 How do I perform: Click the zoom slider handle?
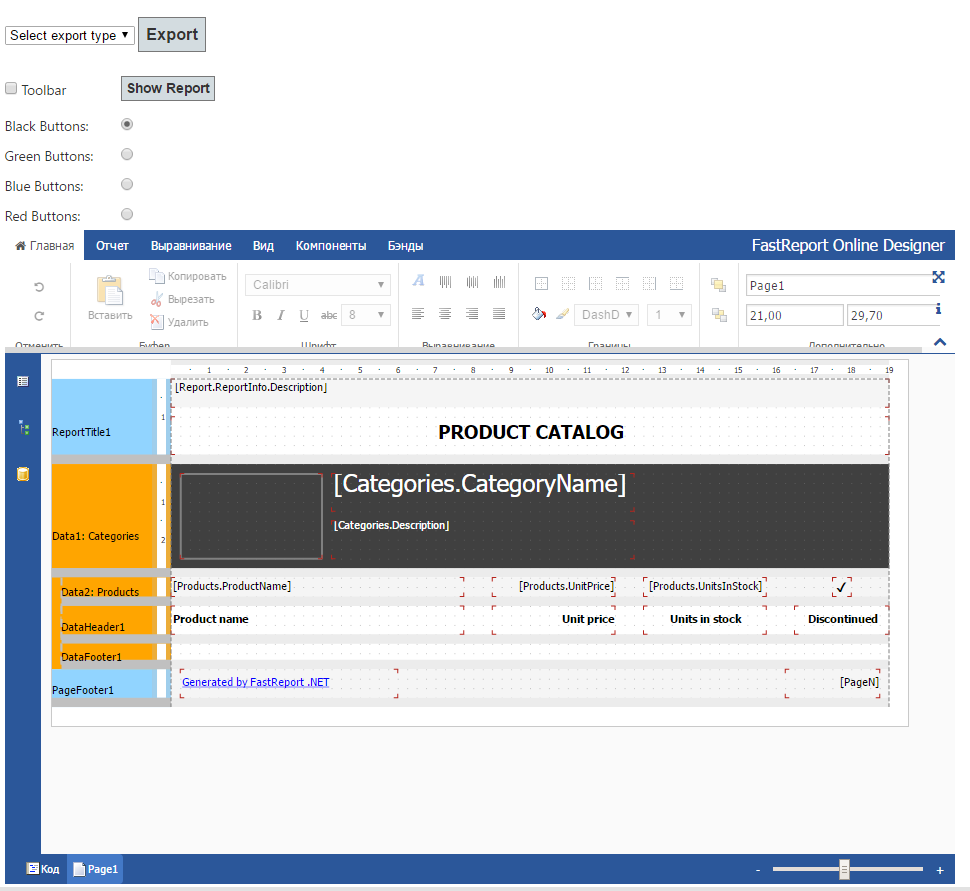[845, 869]
